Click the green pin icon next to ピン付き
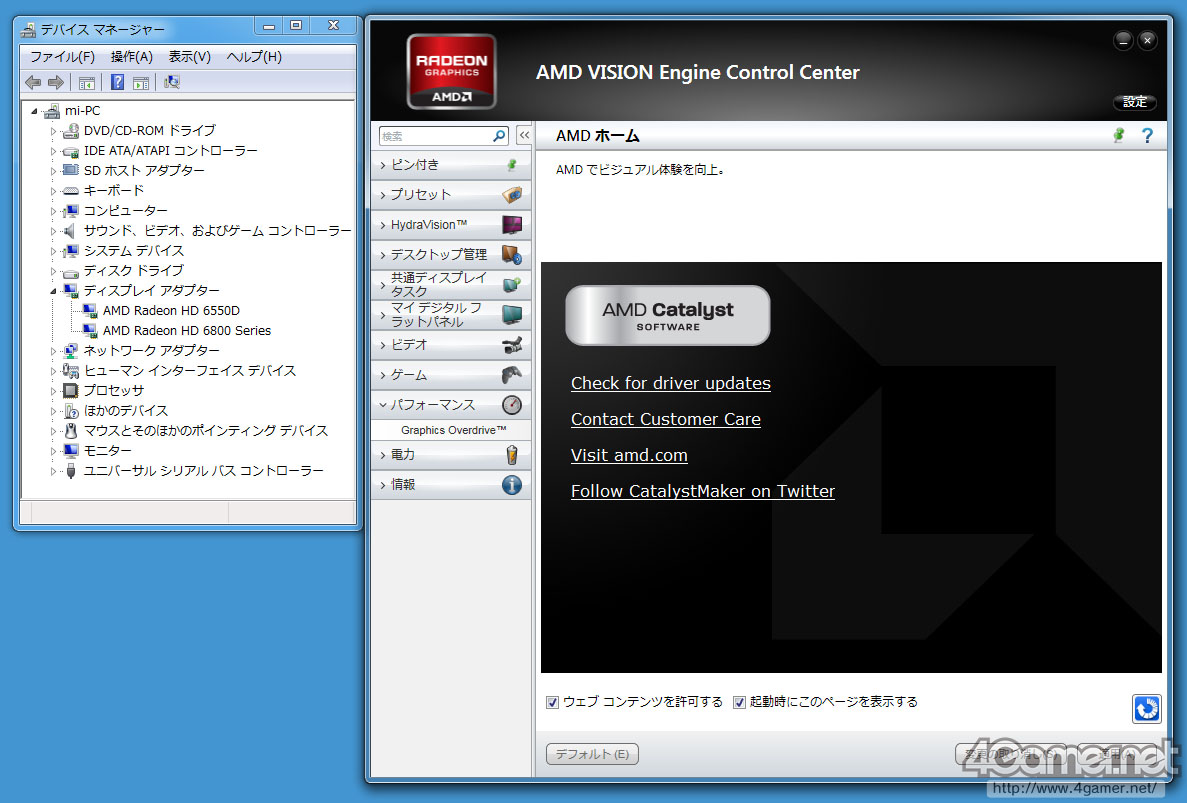This screenshot has height=803, width=1187. pyautogui.click(x=512, y=164)
